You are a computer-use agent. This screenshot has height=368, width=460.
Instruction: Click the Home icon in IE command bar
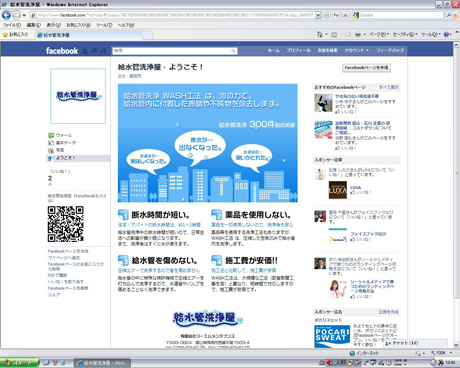coord(320,34)
